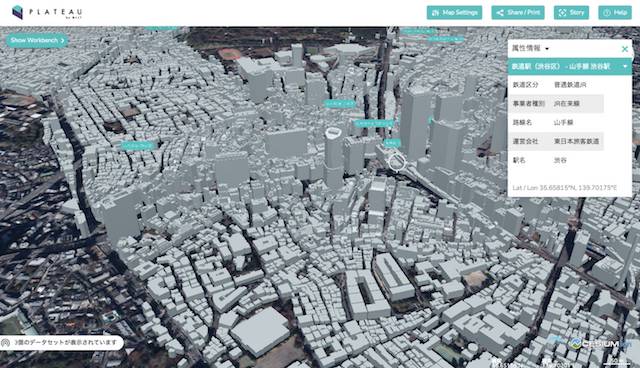Viewport: 640px width, 368px height.
Task: Expand the 属性情報 dropdown arrow
Action: click(547, 49)
